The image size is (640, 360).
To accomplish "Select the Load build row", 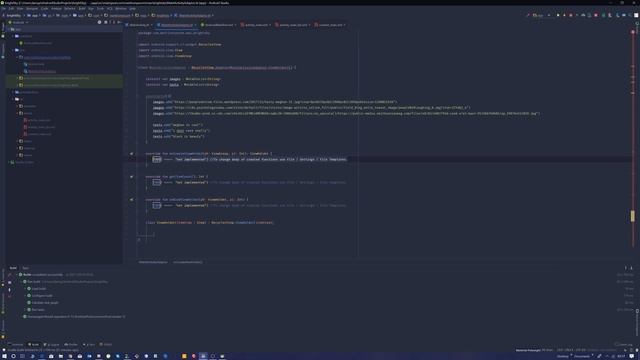I will click(x=37, y=289).
